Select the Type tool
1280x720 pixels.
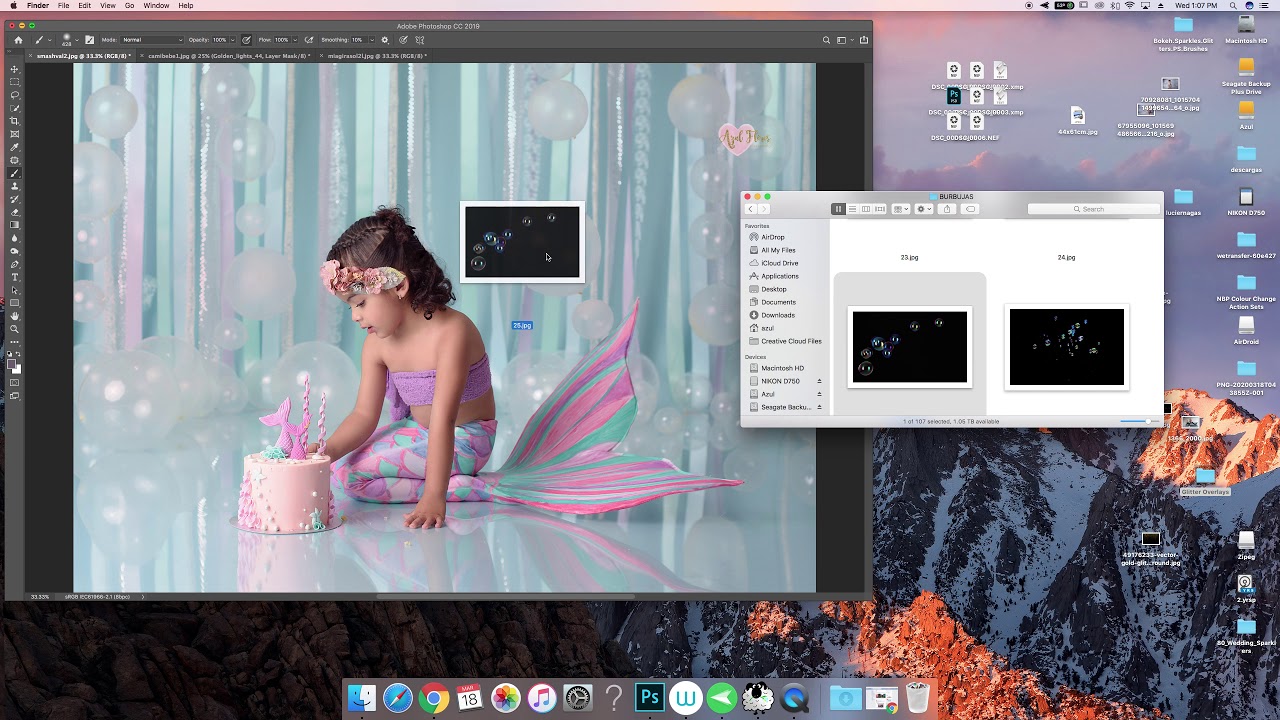pyautogui.click(x=15, y=277)
